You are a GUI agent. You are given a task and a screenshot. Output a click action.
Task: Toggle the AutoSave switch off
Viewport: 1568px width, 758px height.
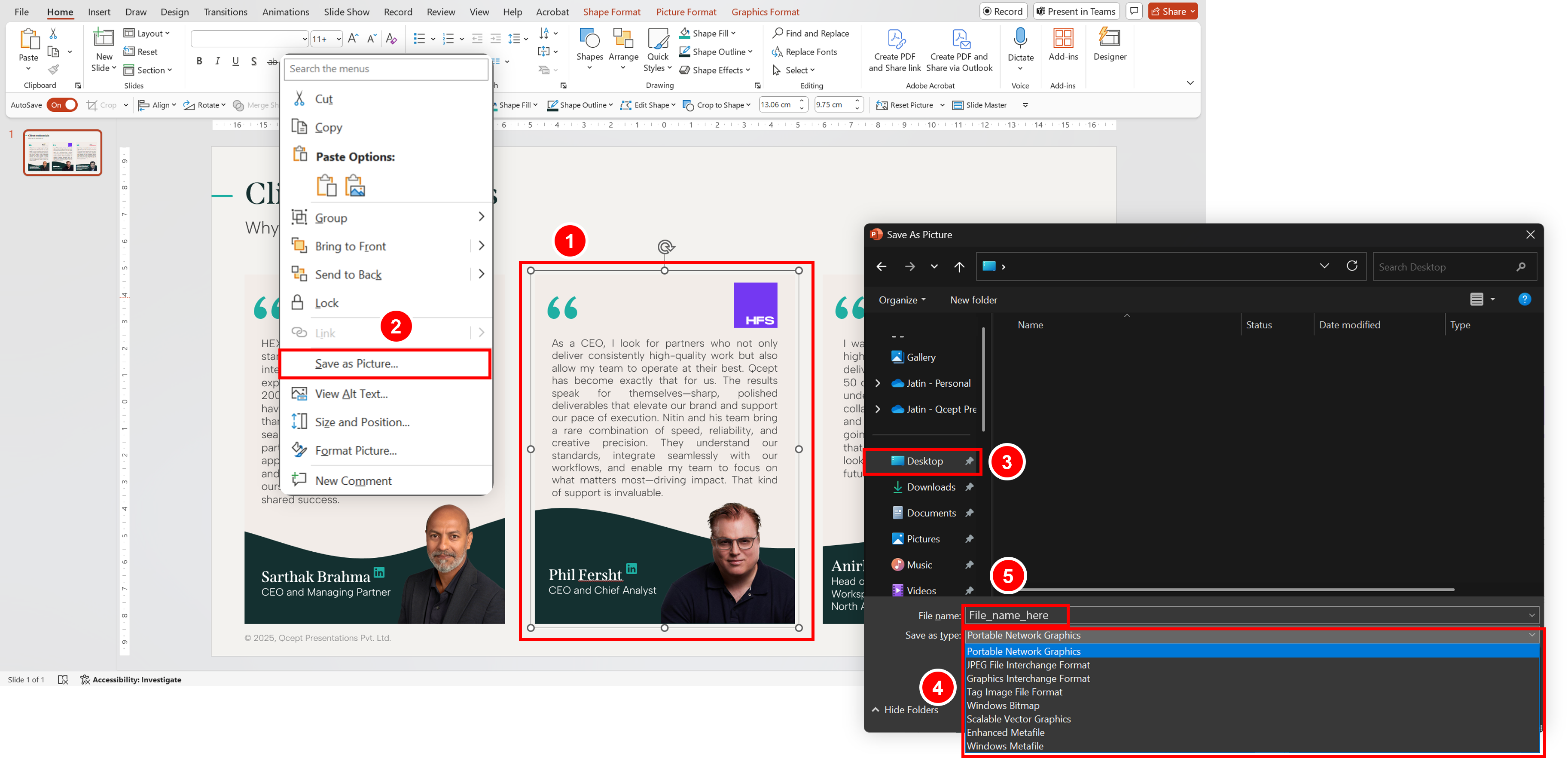tap(63, 105)
